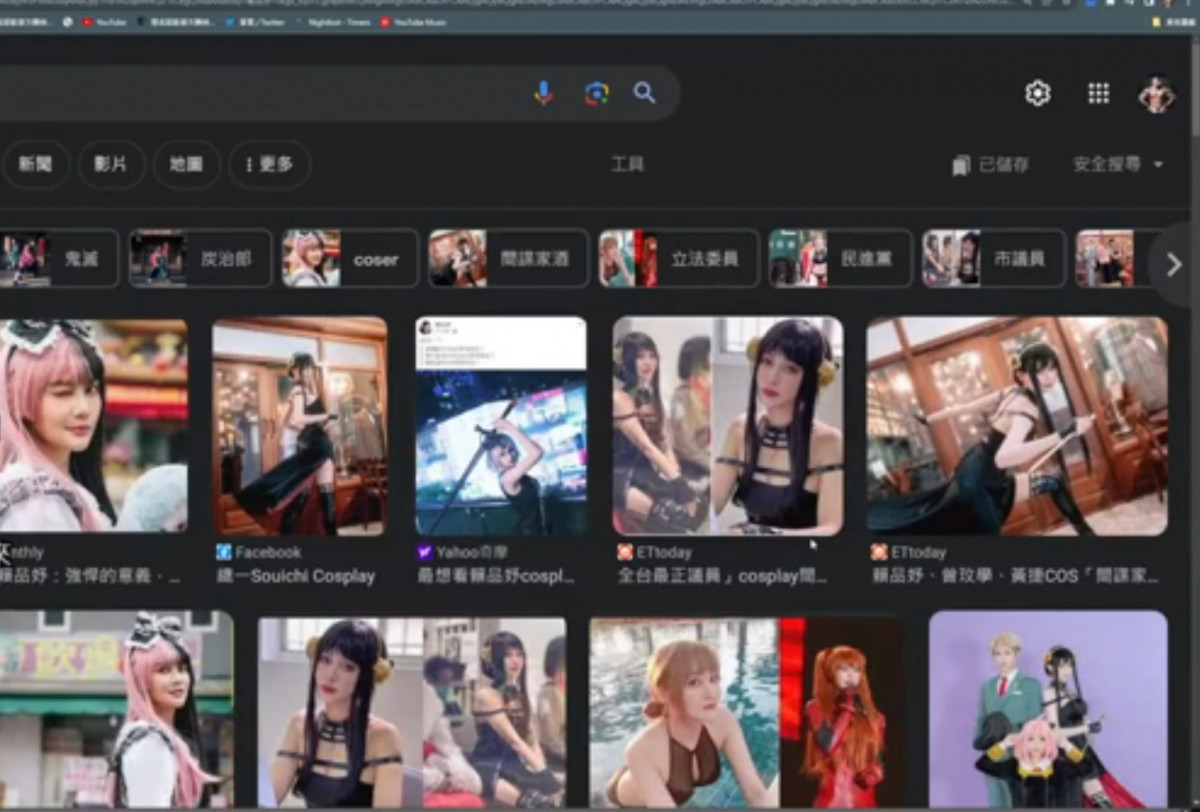Open the YouTube Music bookmark
The image size is (1200, 812).
pos(412,21)
